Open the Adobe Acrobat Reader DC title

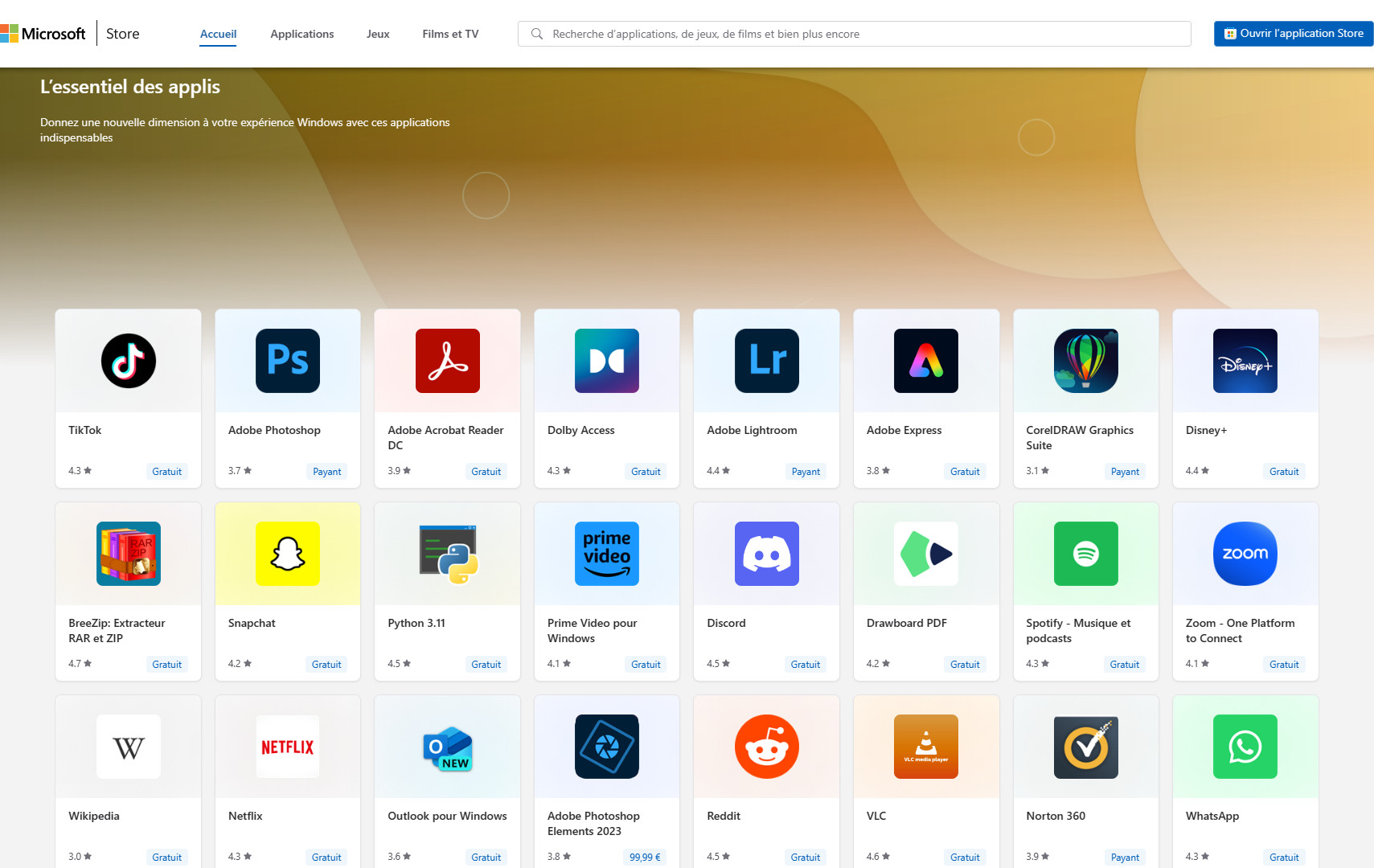tap(445, 438)
